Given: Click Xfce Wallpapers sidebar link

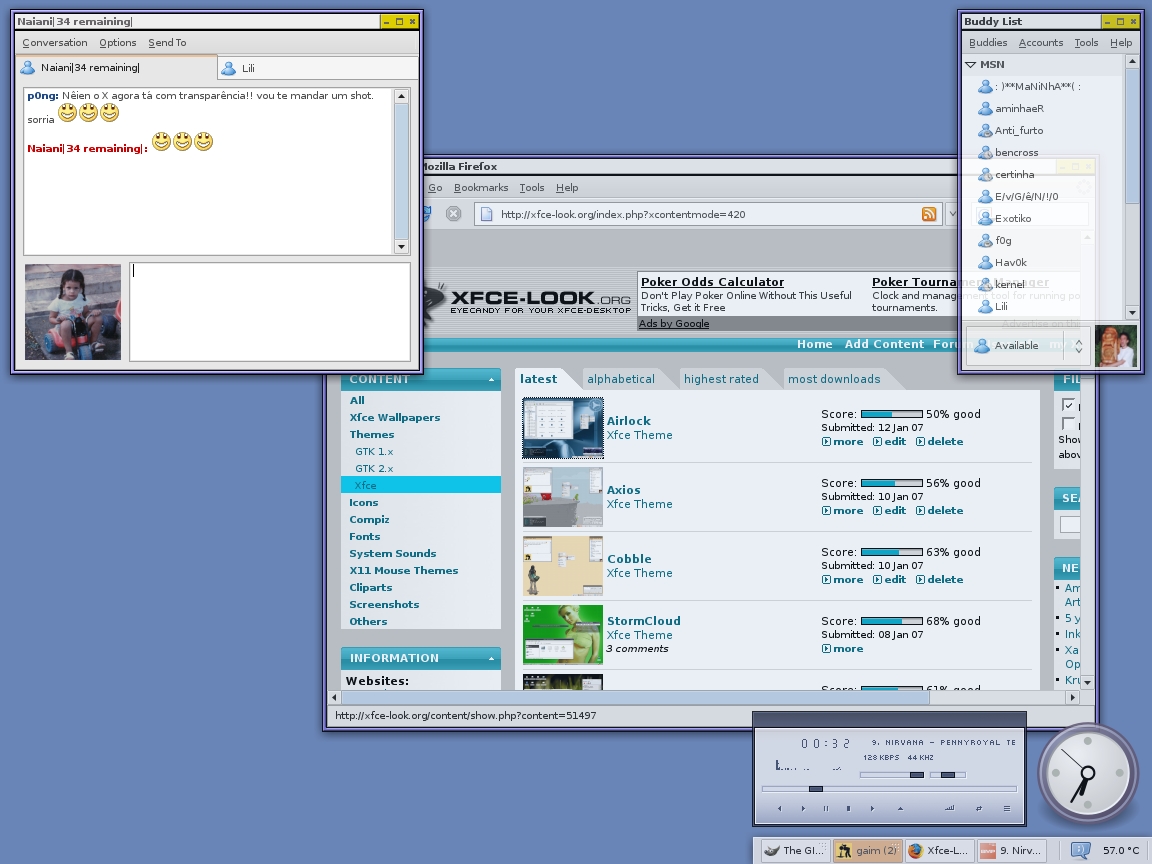Looking at the screenshot, I should pyautogui.click(x=395, y=417).
